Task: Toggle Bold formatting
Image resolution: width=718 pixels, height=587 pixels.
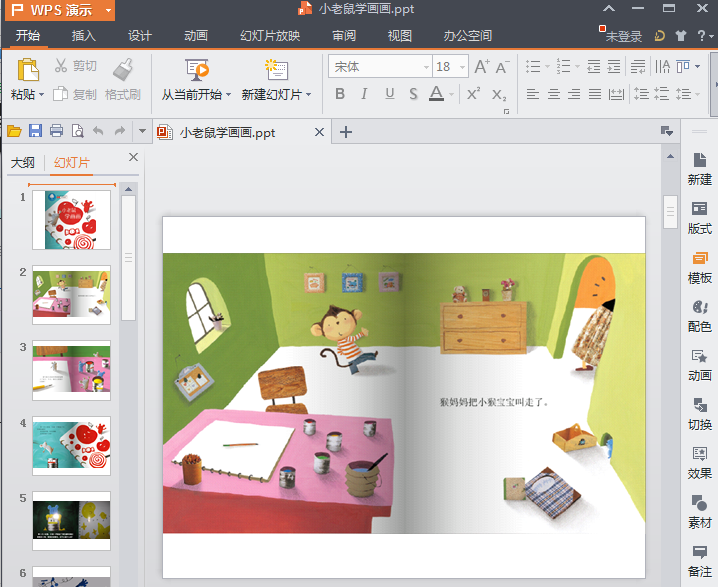Action: click(x=340, y=94)
